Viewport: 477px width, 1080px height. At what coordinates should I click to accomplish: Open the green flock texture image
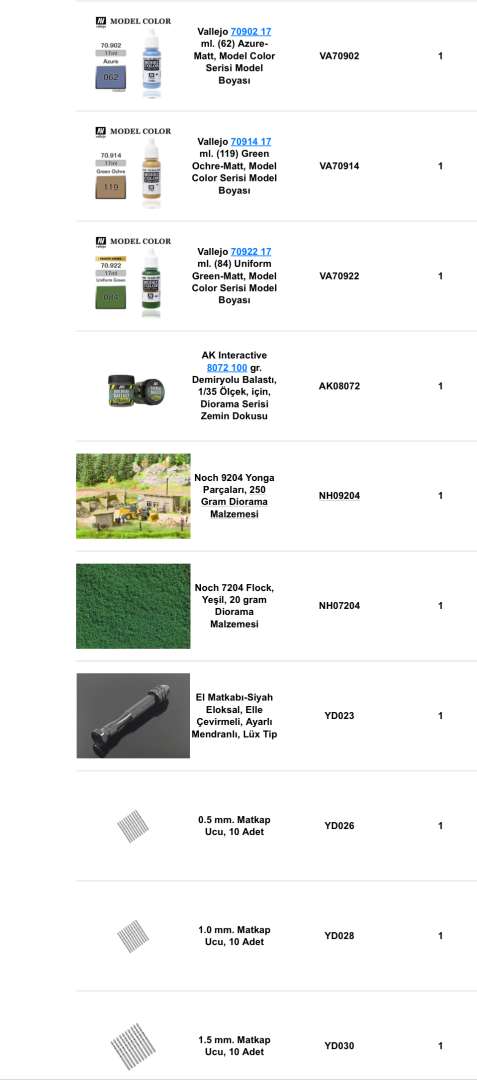[133, 606]
